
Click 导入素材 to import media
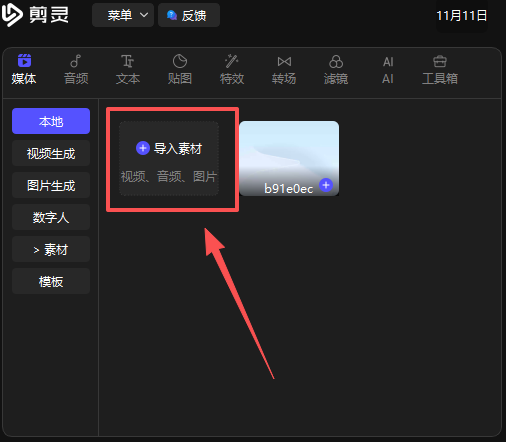click(x=169, y=158)
